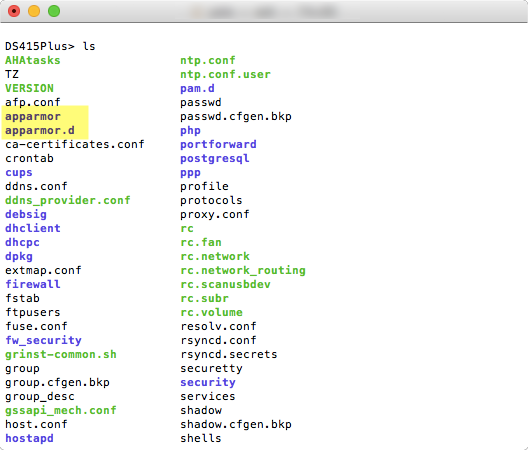528x450 pixels.
Task: Click 'passwd.cfgen.bkp' file name
Action: pyautogui.click(x=236, y=116)
